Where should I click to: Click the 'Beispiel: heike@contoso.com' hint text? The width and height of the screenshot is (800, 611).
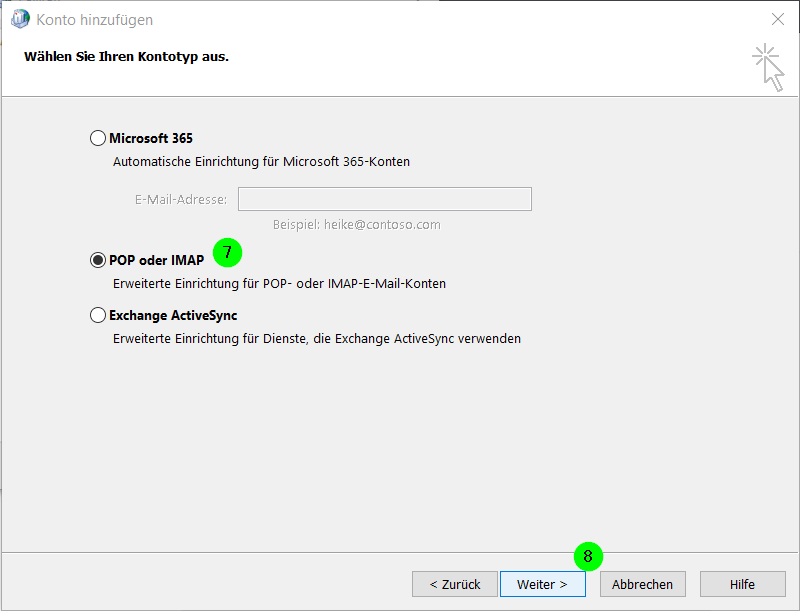pos(357,225)
